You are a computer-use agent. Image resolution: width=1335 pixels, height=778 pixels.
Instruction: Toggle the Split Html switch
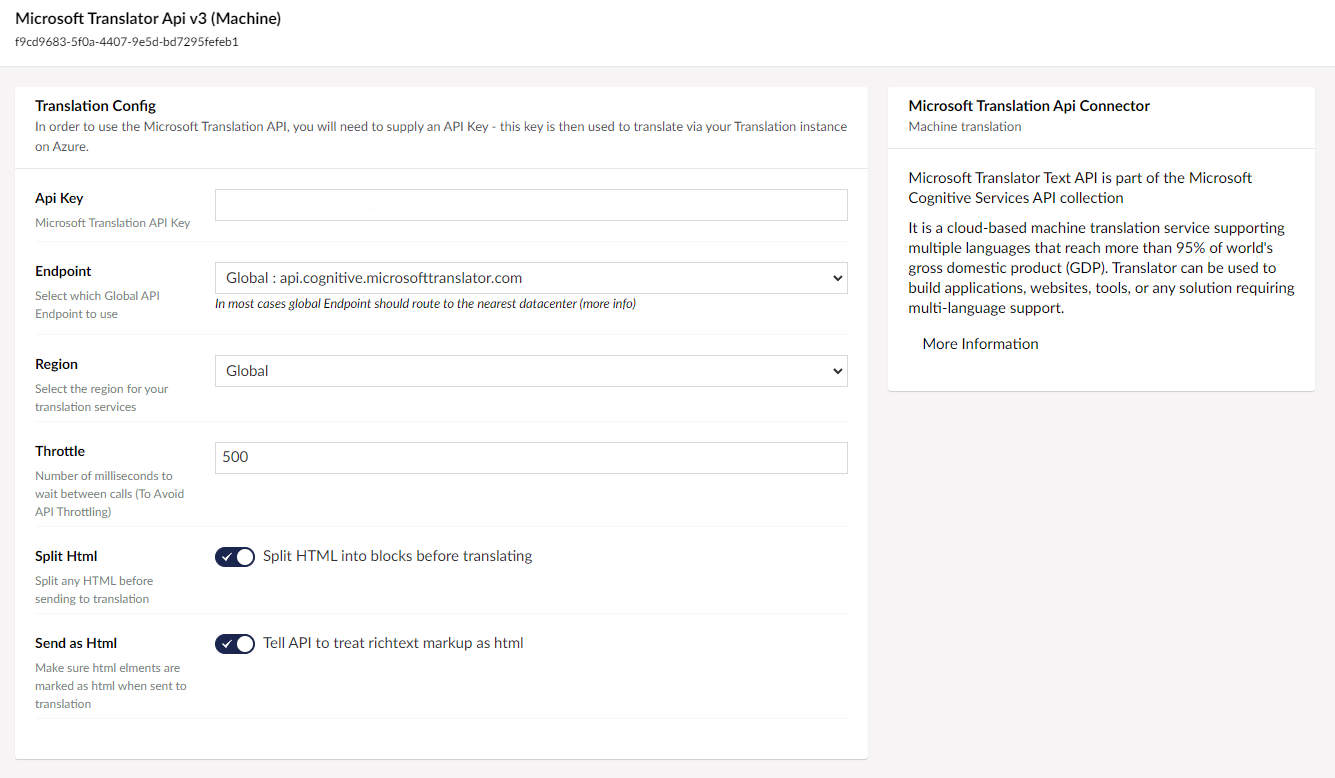(x=235, y=557)
